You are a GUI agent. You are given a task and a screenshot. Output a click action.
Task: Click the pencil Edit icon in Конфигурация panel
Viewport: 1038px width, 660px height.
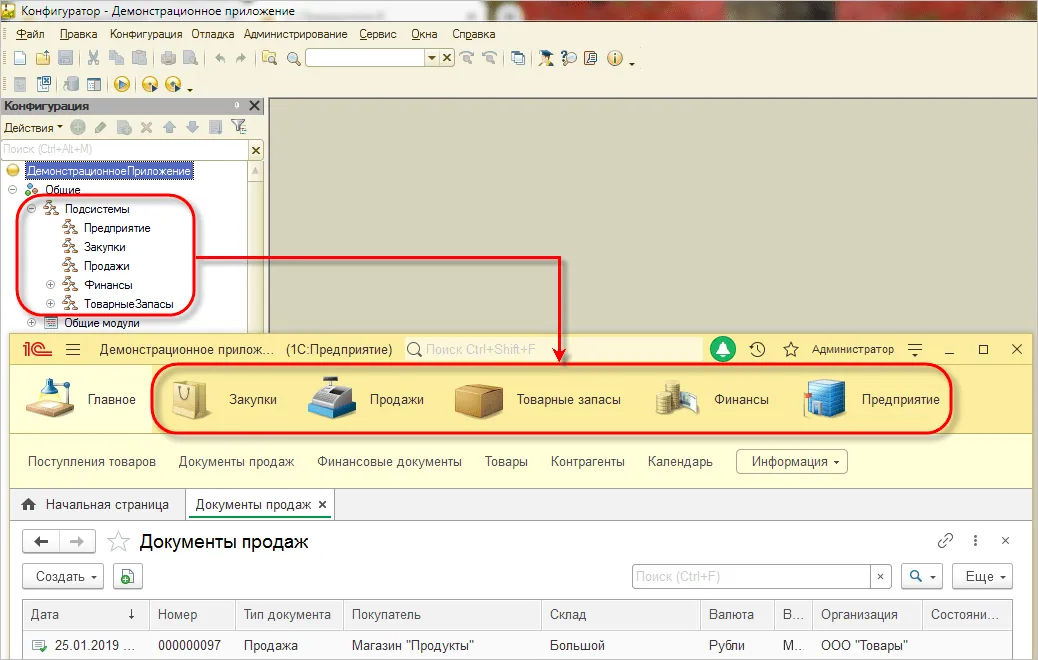(x=101, y=127)
